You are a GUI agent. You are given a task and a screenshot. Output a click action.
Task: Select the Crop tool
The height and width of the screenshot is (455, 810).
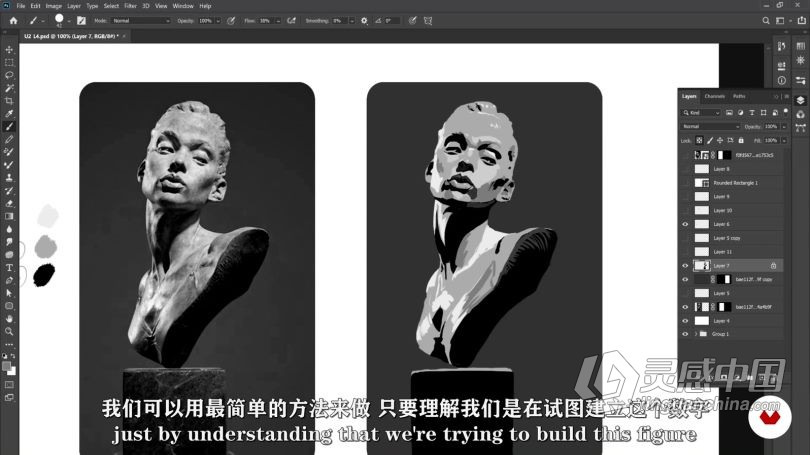(9, 101)
